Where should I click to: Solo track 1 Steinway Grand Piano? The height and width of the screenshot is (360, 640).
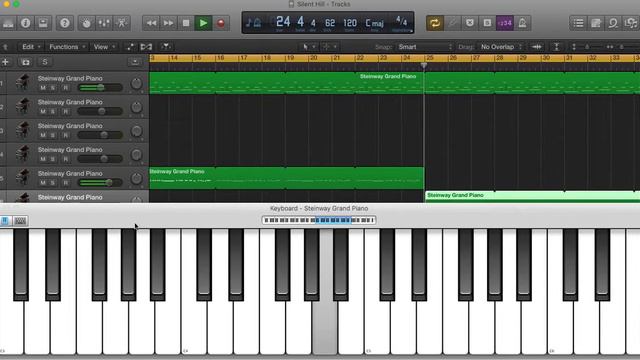click(x=53, y=88)
